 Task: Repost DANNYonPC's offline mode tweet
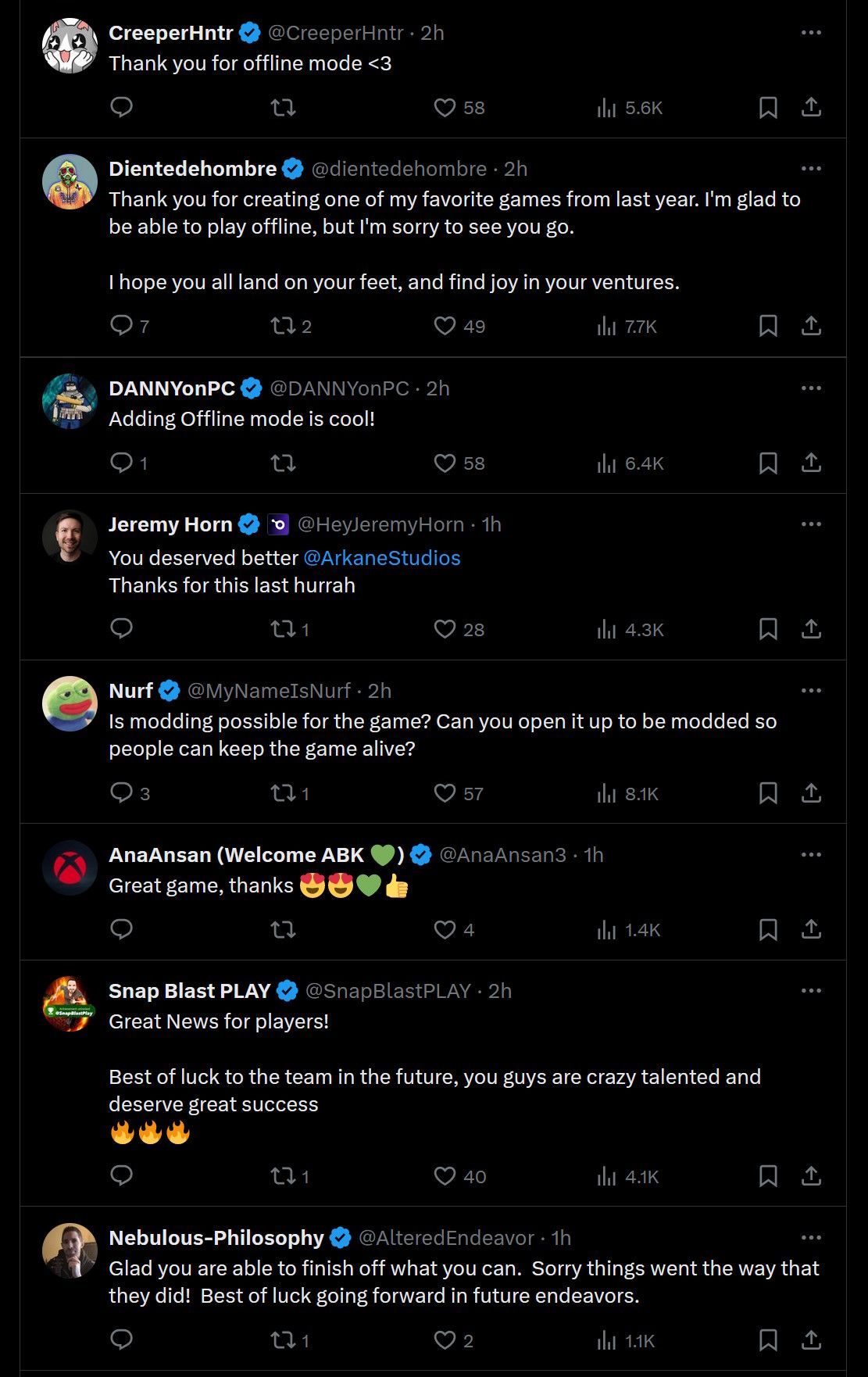coord(283,463)
